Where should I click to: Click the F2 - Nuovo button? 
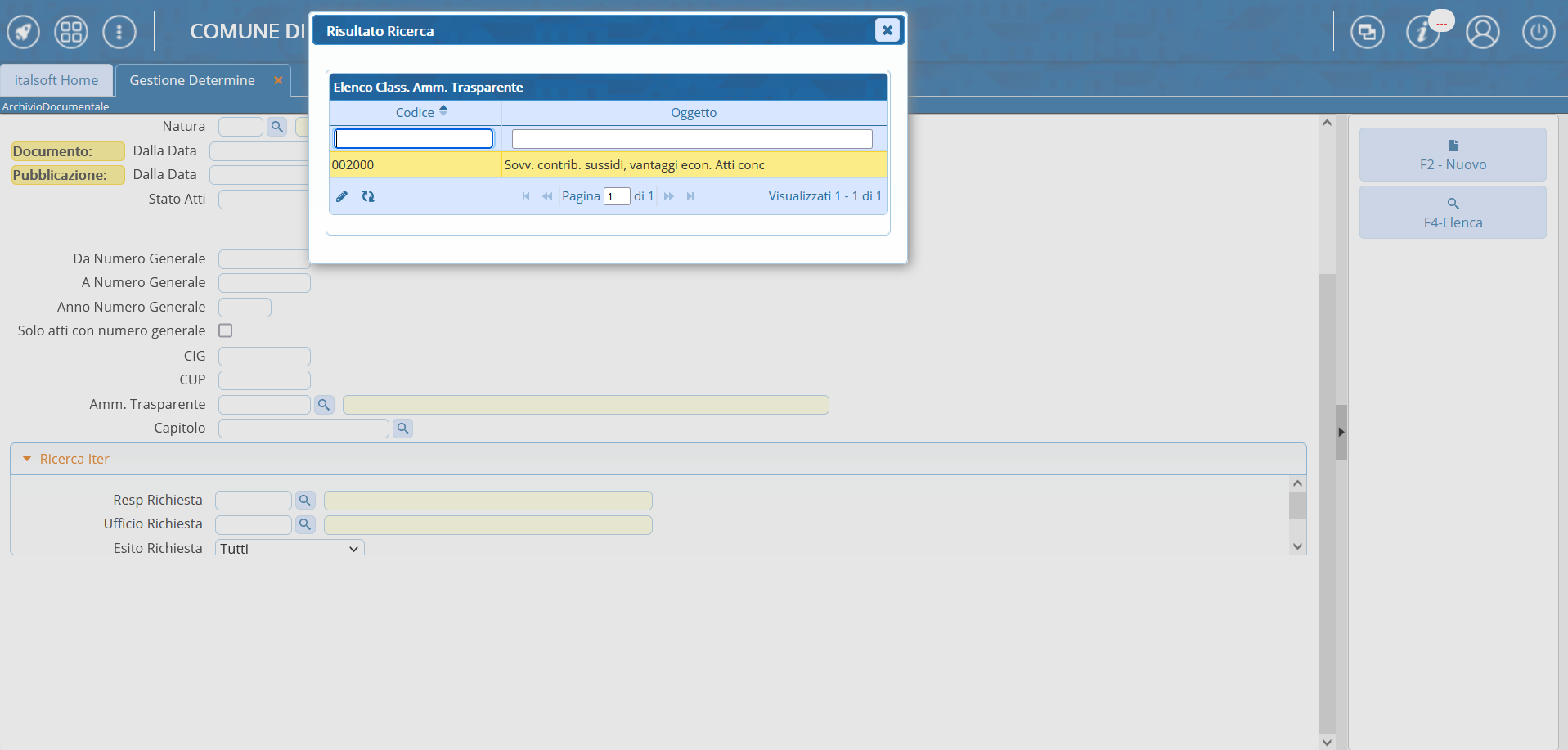point(1452,155)
